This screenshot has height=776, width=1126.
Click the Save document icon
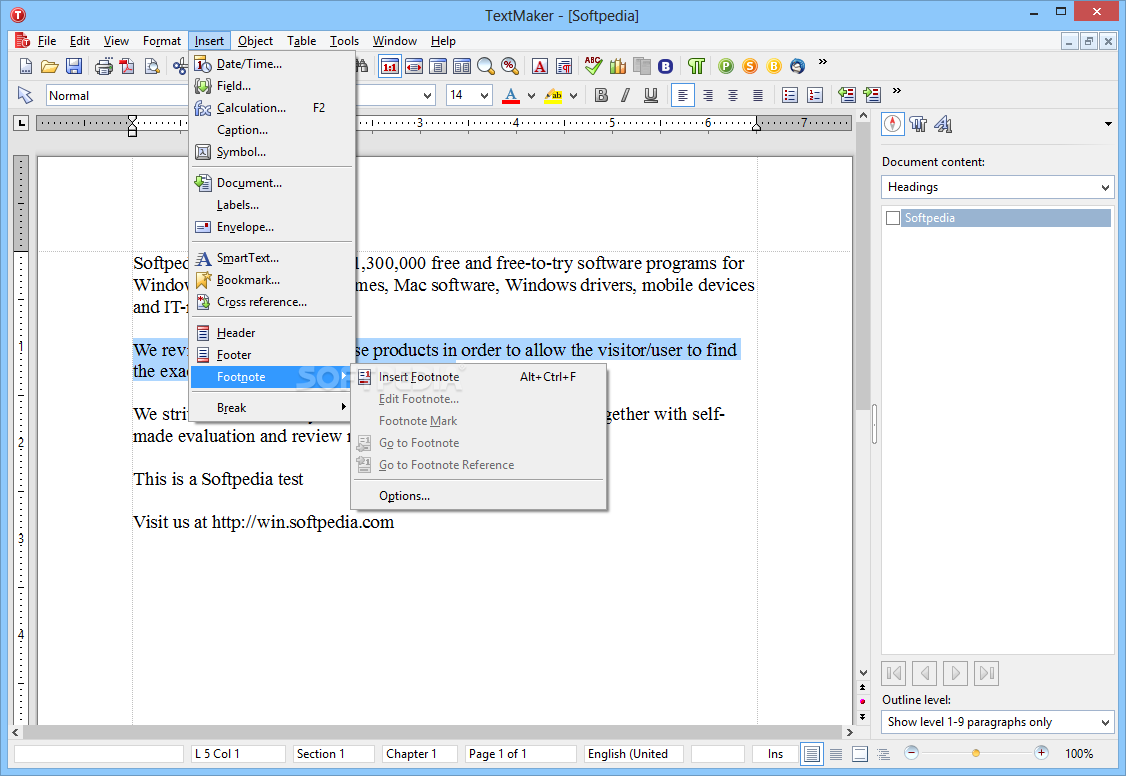click(74, 66)
